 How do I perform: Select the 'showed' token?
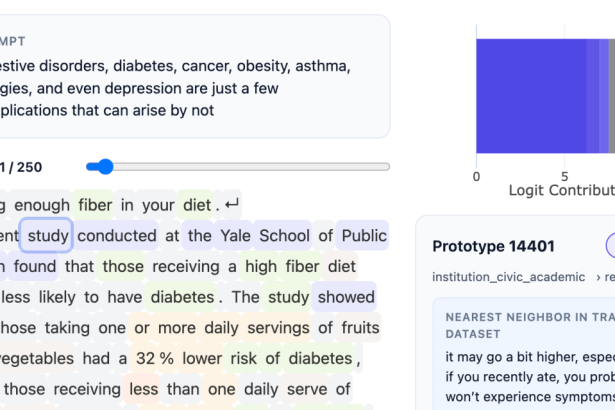(346, 297)
